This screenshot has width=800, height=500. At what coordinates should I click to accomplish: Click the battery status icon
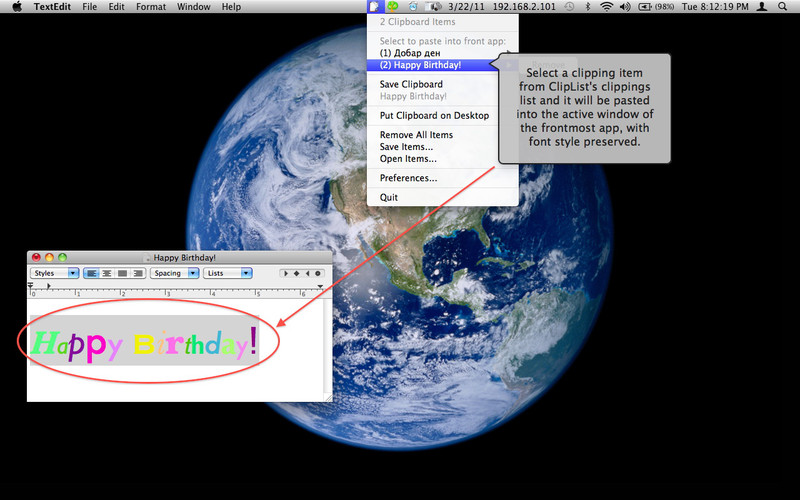pos(656,7)
